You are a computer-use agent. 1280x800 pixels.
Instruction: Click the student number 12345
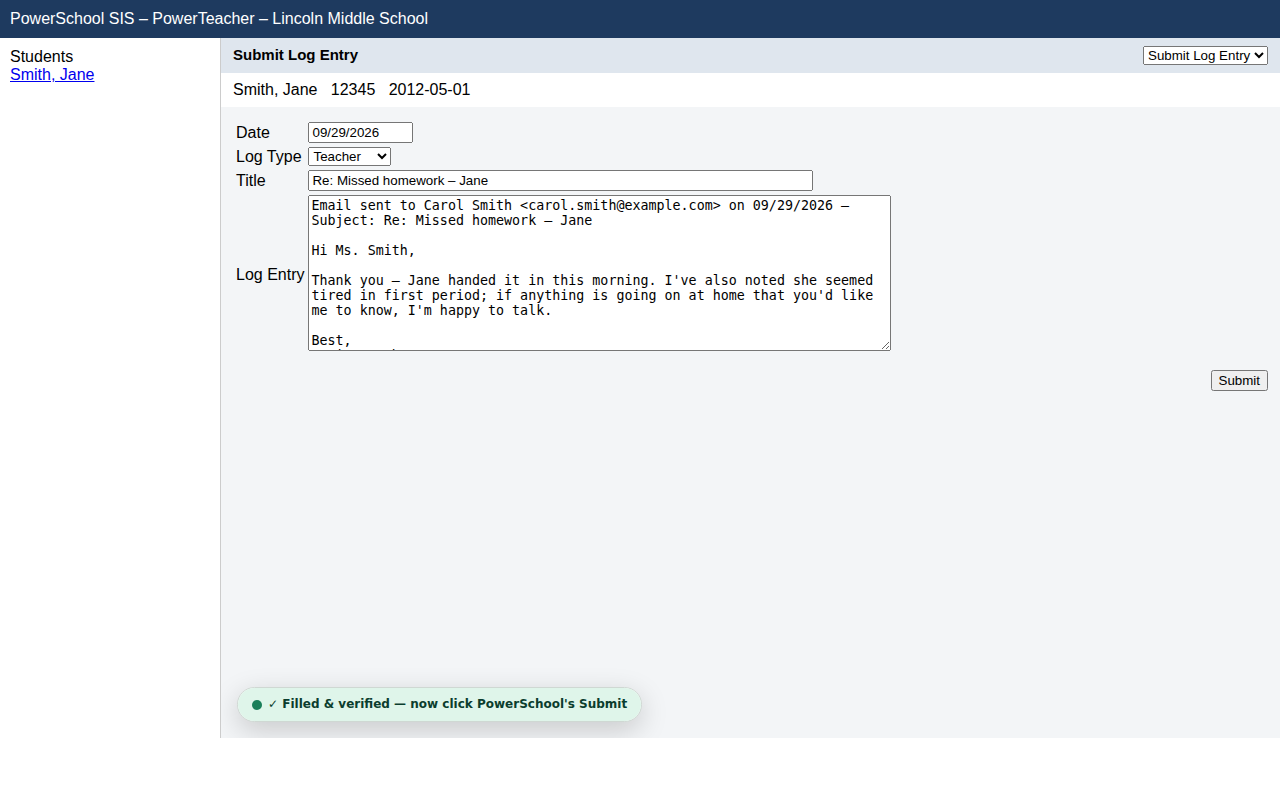coord(353,90)
